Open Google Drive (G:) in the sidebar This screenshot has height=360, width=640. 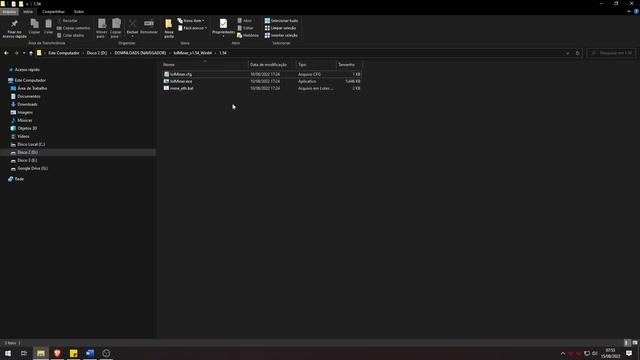[x=32, y=168]
